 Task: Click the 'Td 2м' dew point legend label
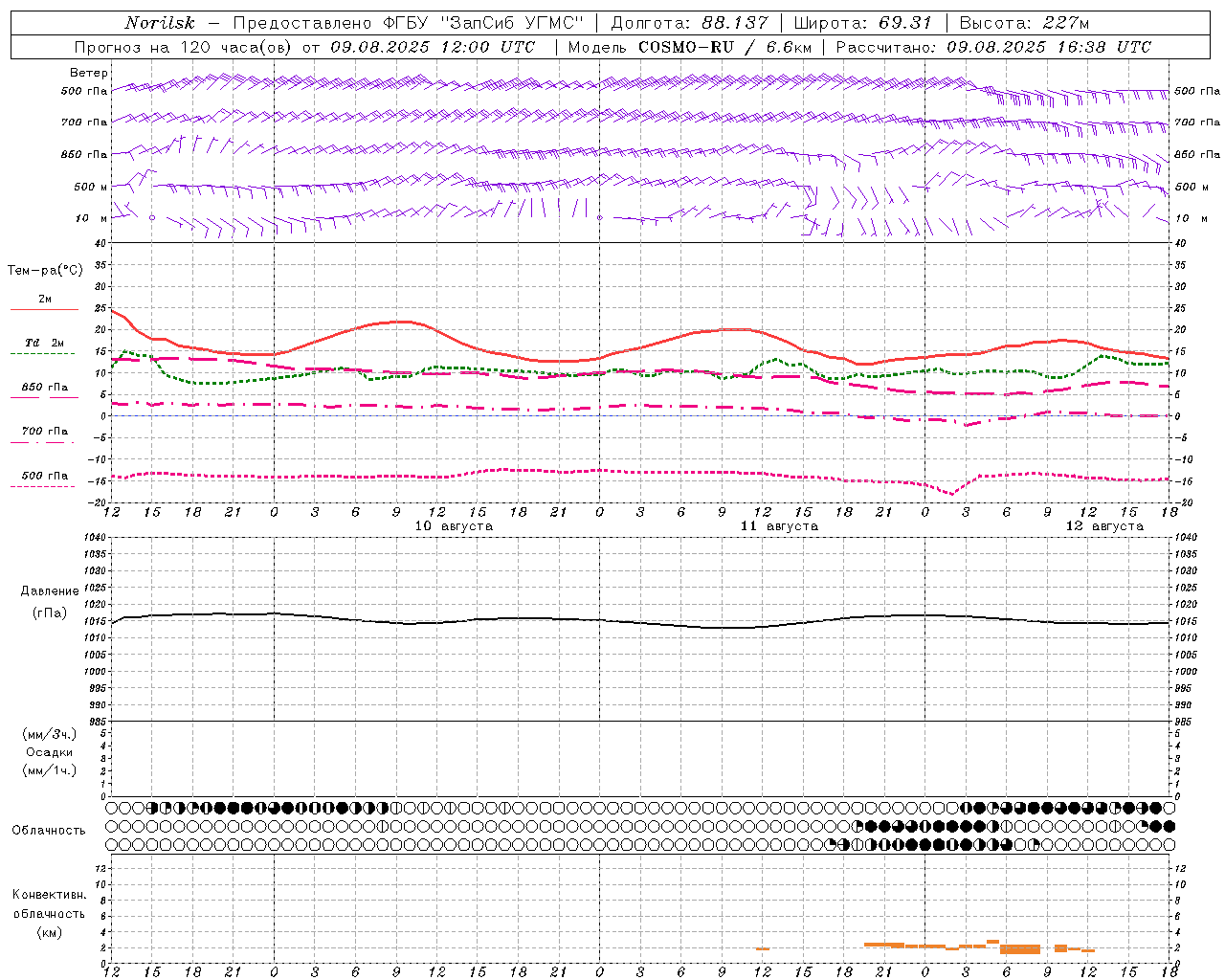tap(44, 343)
